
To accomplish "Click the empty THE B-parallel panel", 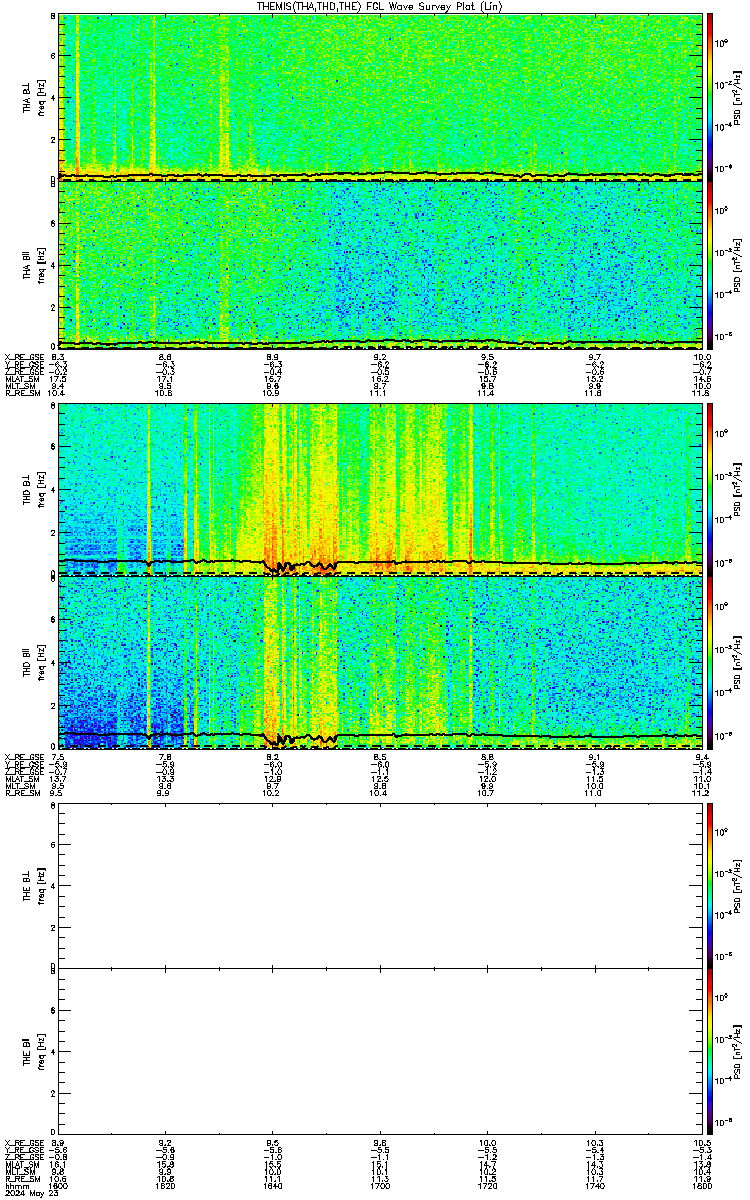I will 380,1051.
